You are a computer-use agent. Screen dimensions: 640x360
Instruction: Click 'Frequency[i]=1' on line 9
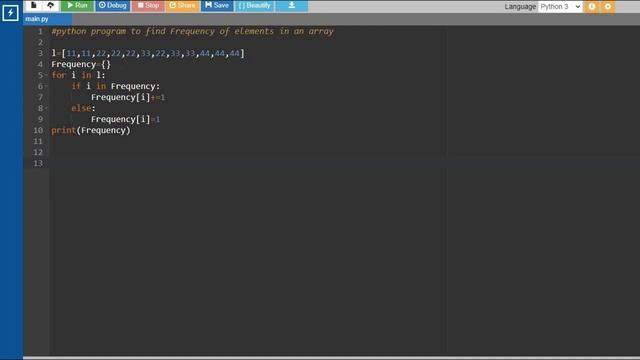[x=125, y=119]
